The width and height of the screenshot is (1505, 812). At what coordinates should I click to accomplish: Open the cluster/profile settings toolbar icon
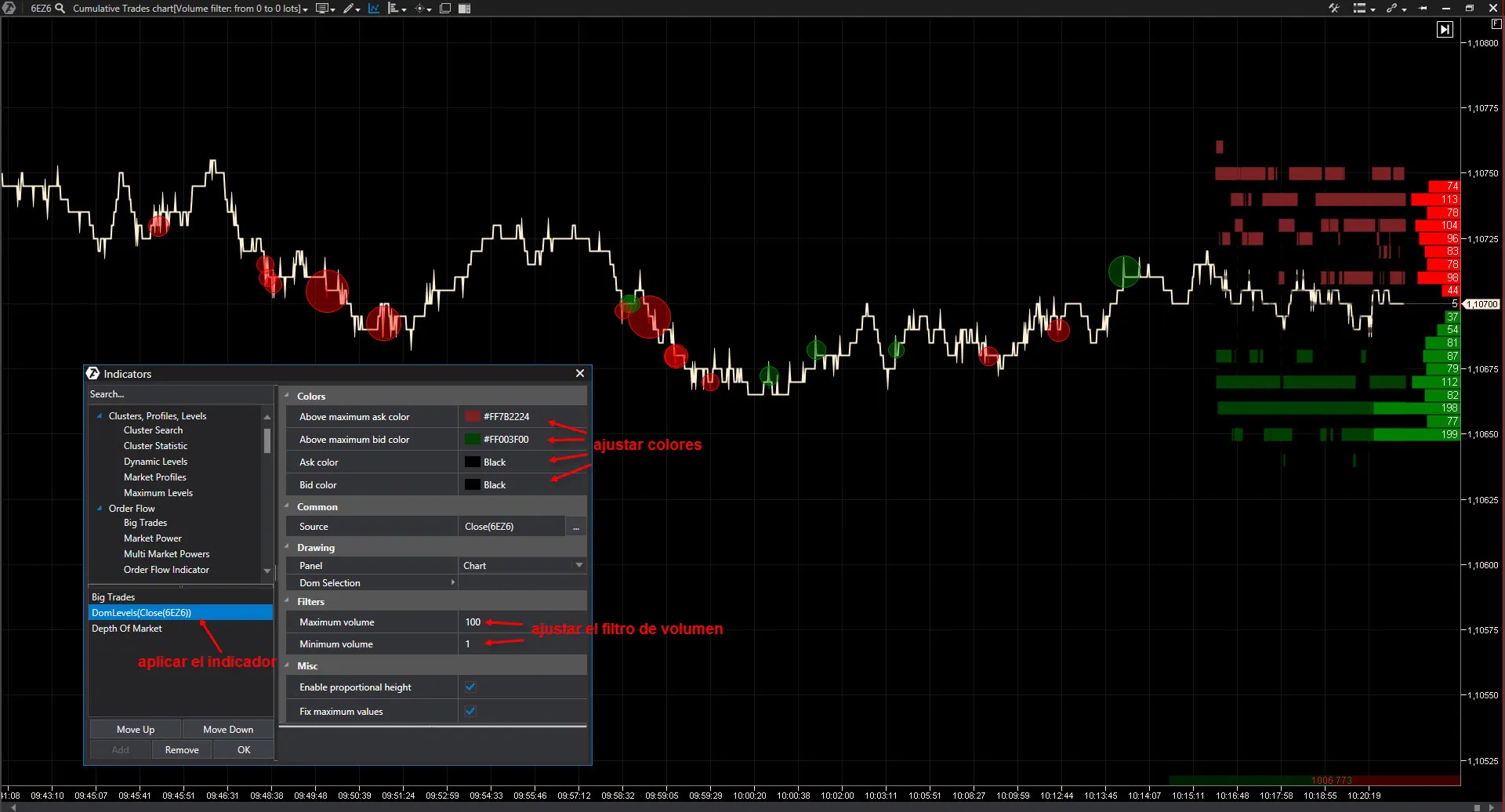[394, 8]
